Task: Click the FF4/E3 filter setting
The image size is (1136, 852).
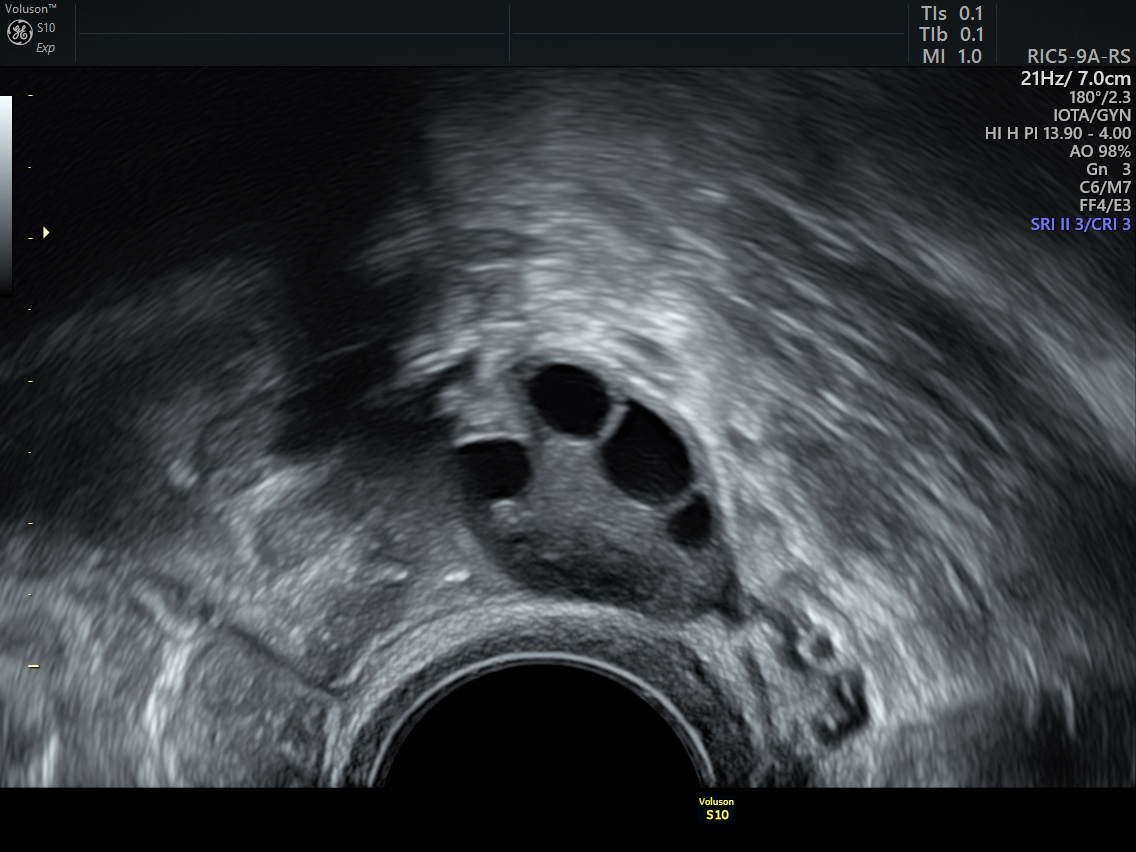Action: [1105, 205]
